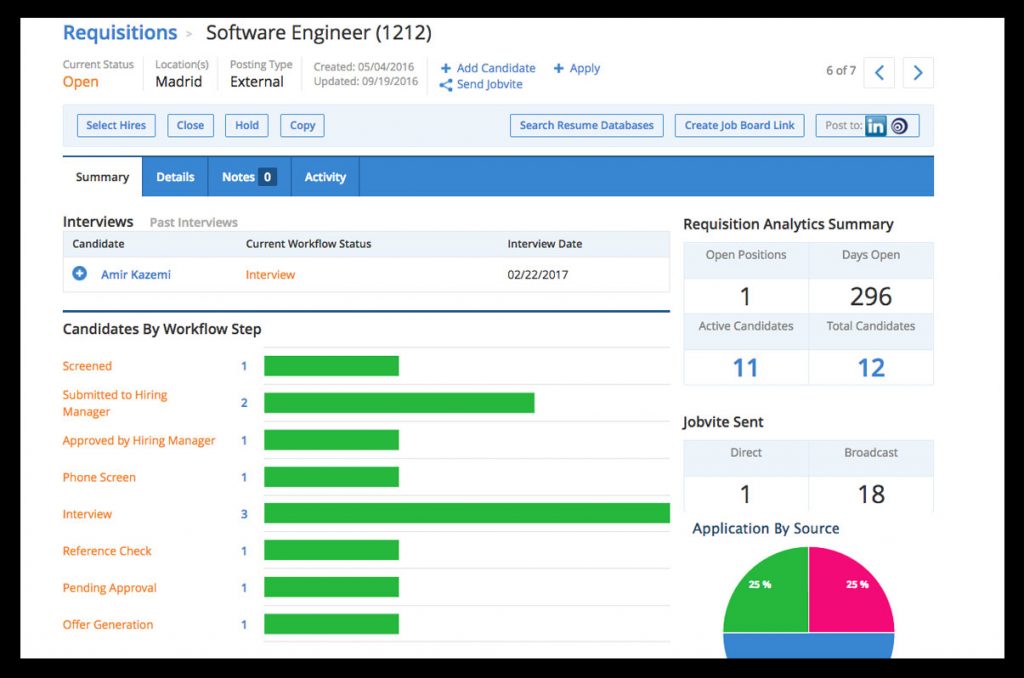Open the Notes tab

click(x=249, y=177)
